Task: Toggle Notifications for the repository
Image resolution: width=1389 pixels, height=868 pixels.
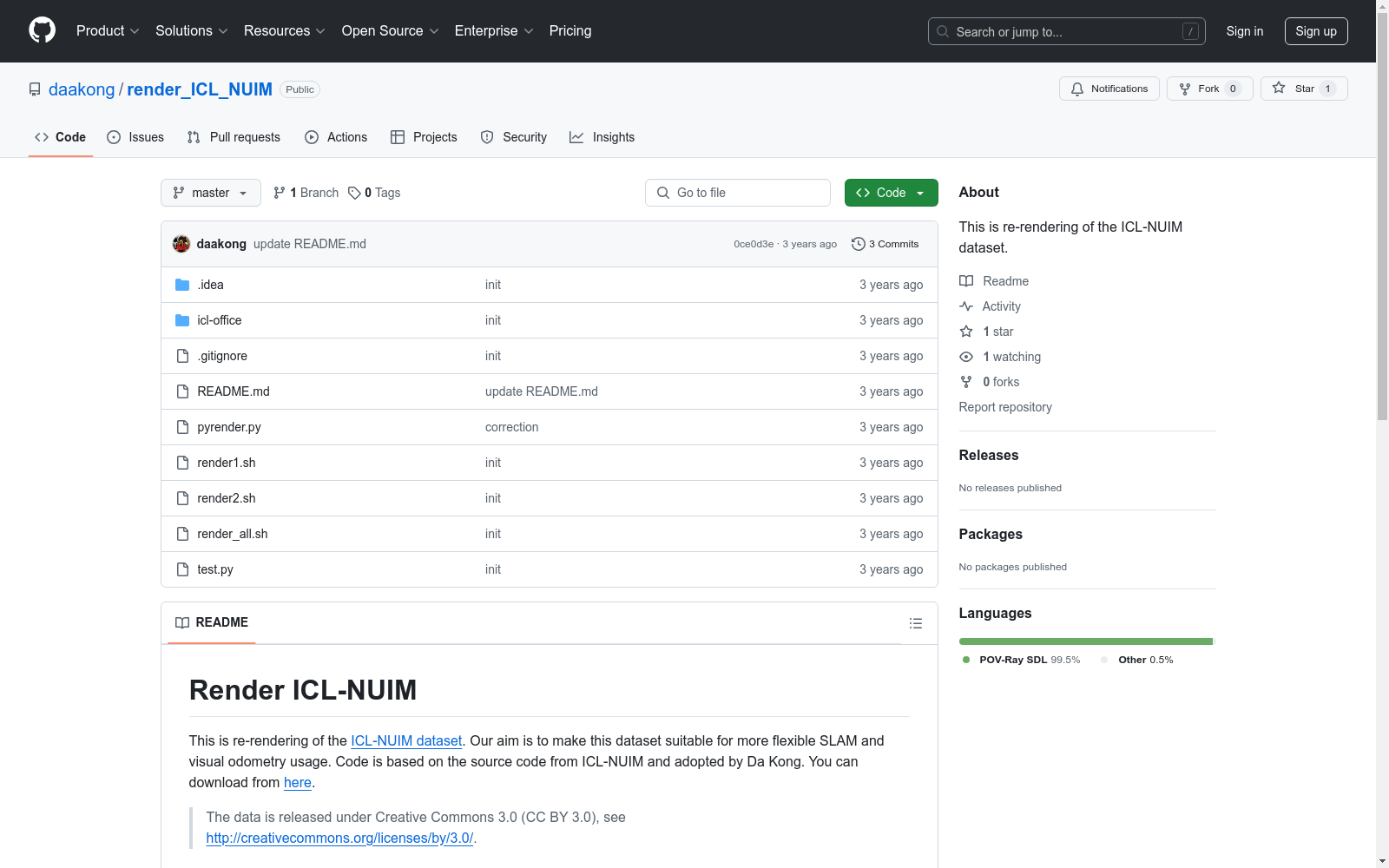Action: click(1109, 89)
